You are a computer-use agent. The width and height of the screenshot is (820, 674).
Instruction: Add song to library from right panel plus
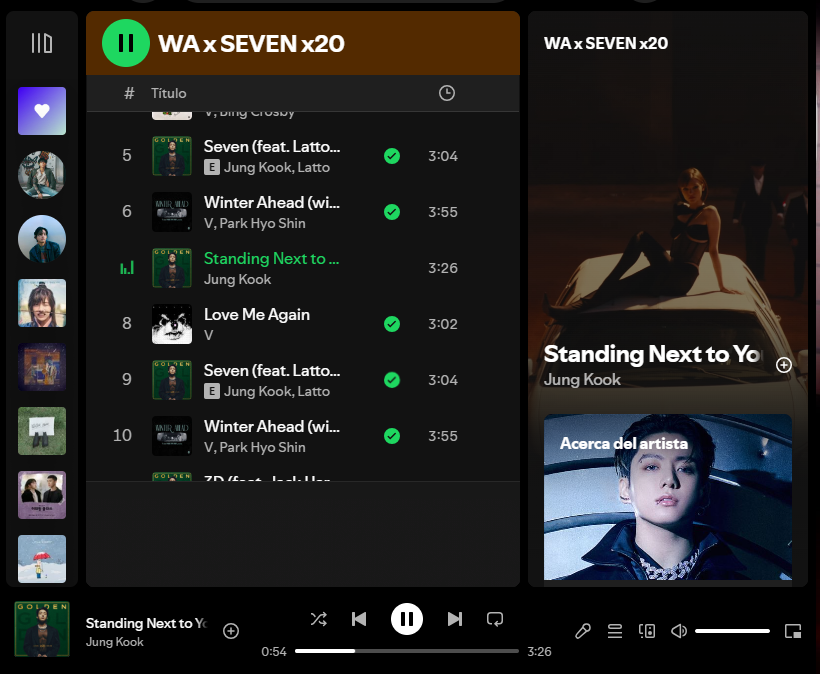pyautogui.click(x=783, y=364)
